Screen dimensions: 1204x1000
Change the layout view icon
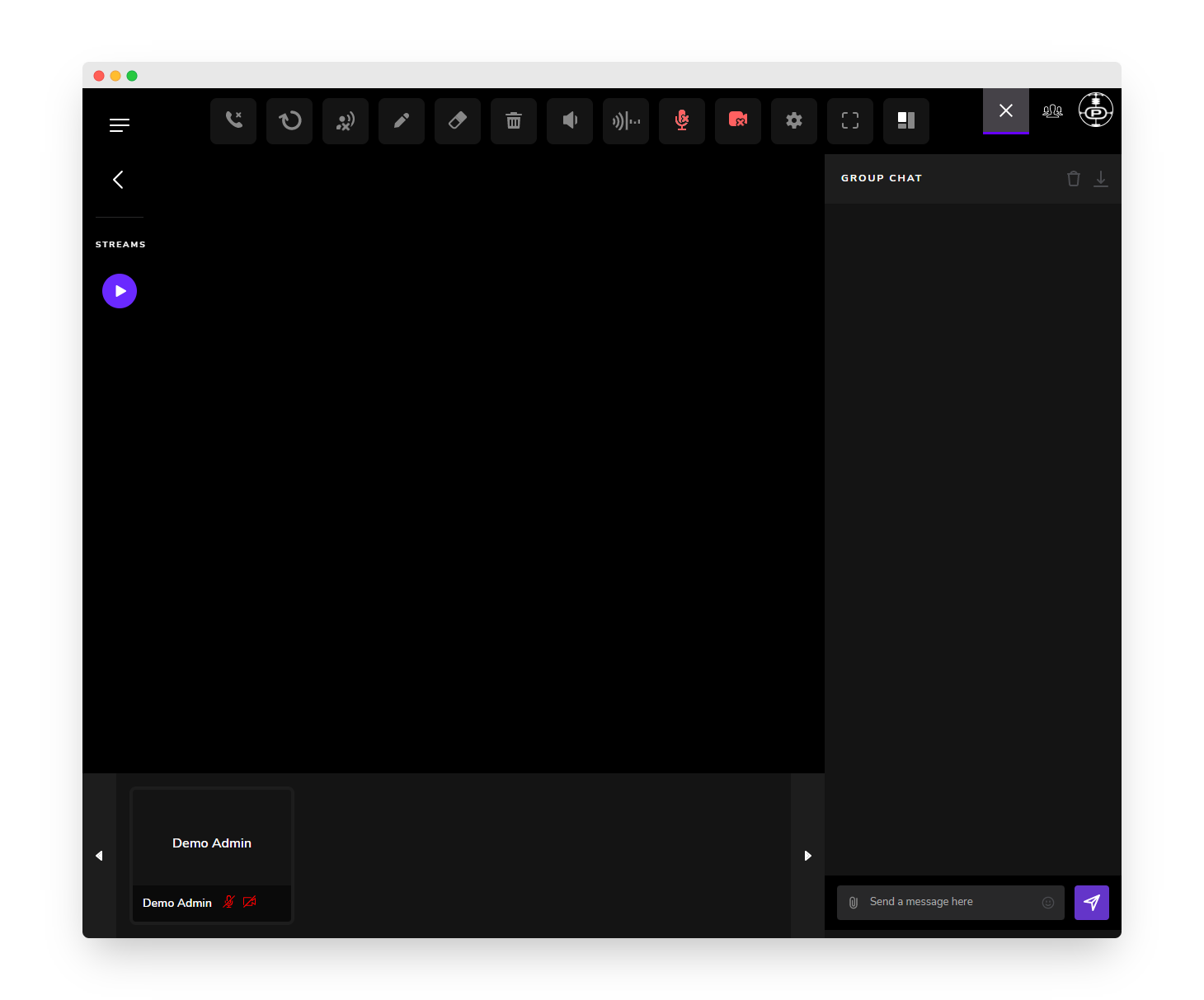click(x=906, y=121)
